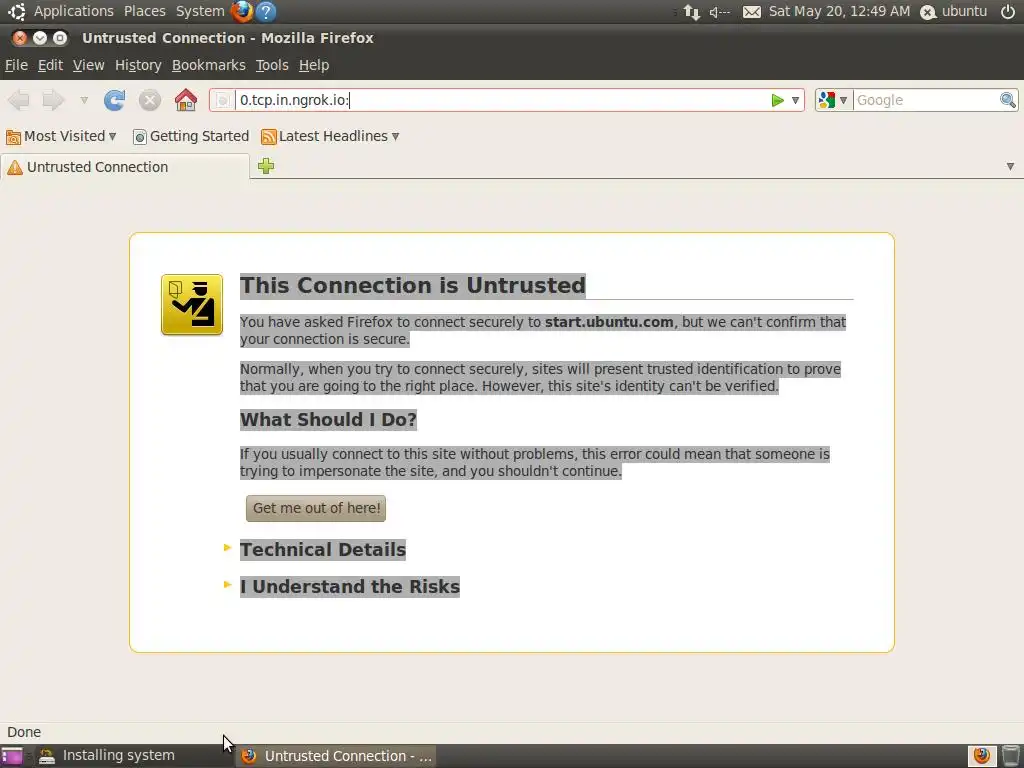Click the Firefox workspace icon bottom right
The height and width of the screenshot is (768, 1024).
(x=982, y=756)
